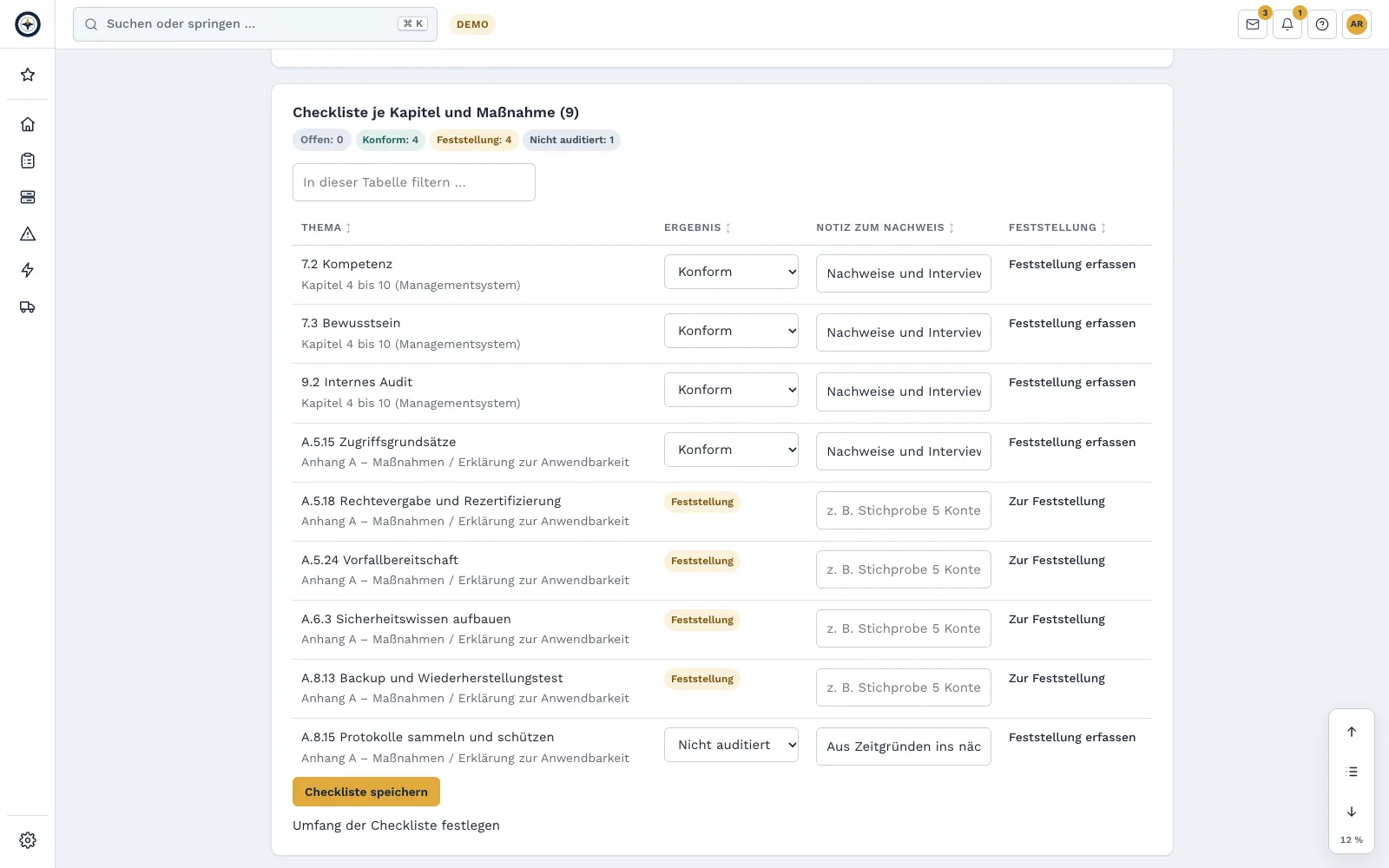The width and height of the screenshot is (1389, 868).
Task: Open Ergebnis dropdown for 9.2 Internes Audit
Action: click(x=731, y=390)
